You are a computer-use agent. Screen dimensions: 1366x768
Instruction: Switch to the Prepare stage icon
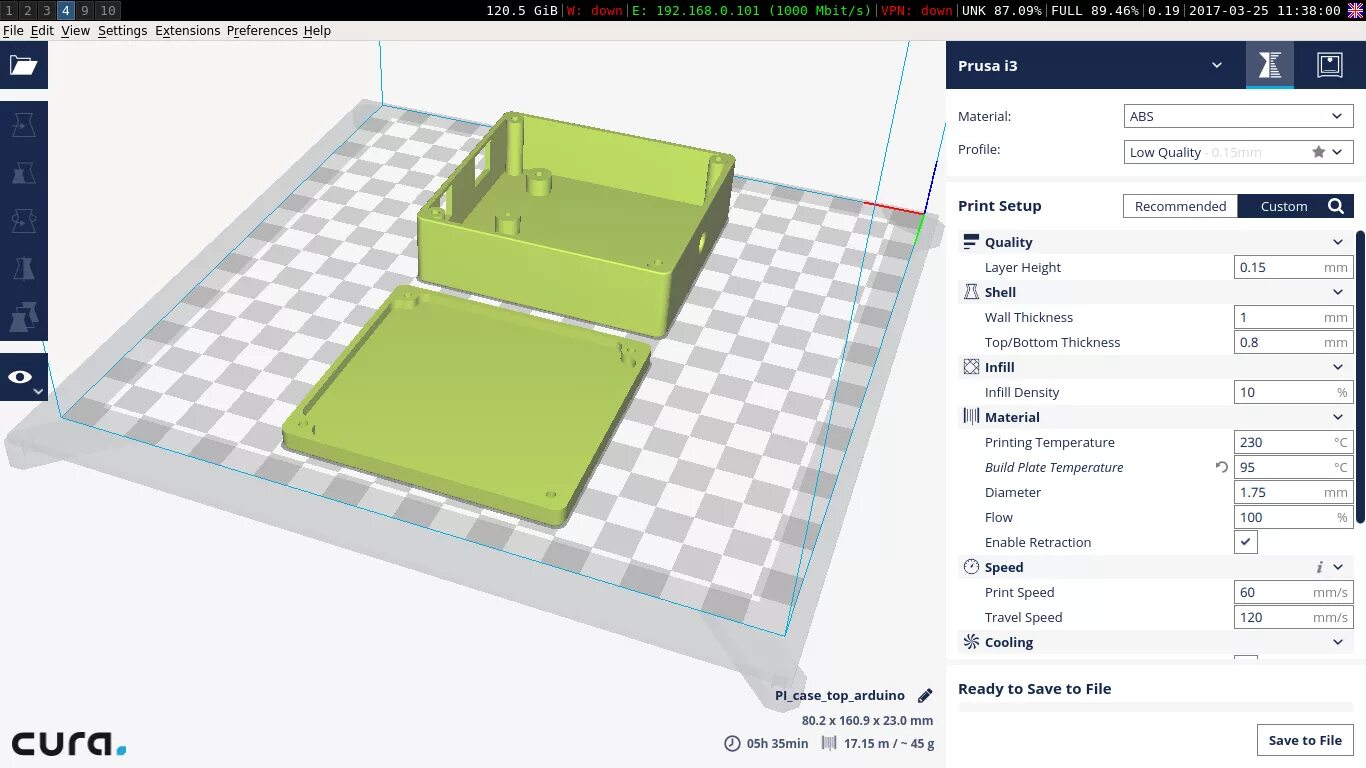pyautogui.click(x=1270, y=65)
